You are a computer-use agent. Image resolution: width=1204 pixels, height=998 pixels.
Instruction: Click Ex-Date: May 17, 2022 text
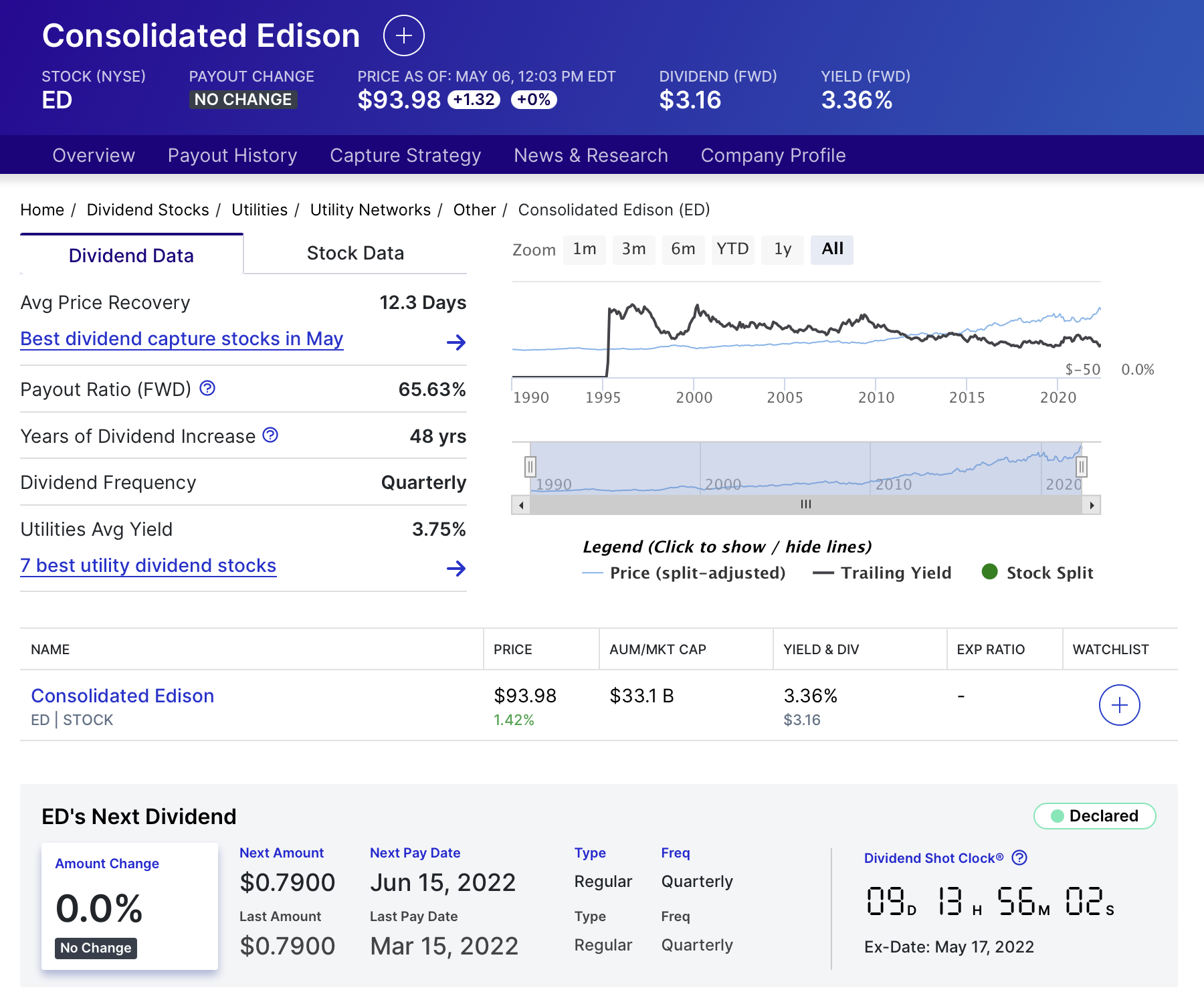pyautogui.click(x=949, y=947)
